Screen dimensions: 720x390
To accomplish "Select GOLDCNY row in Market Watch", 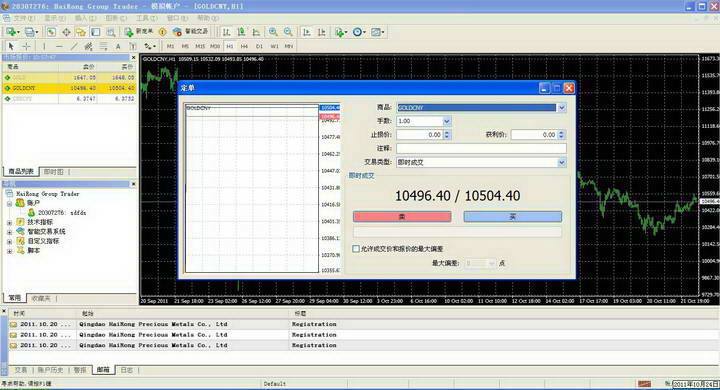I will point(69,88).
